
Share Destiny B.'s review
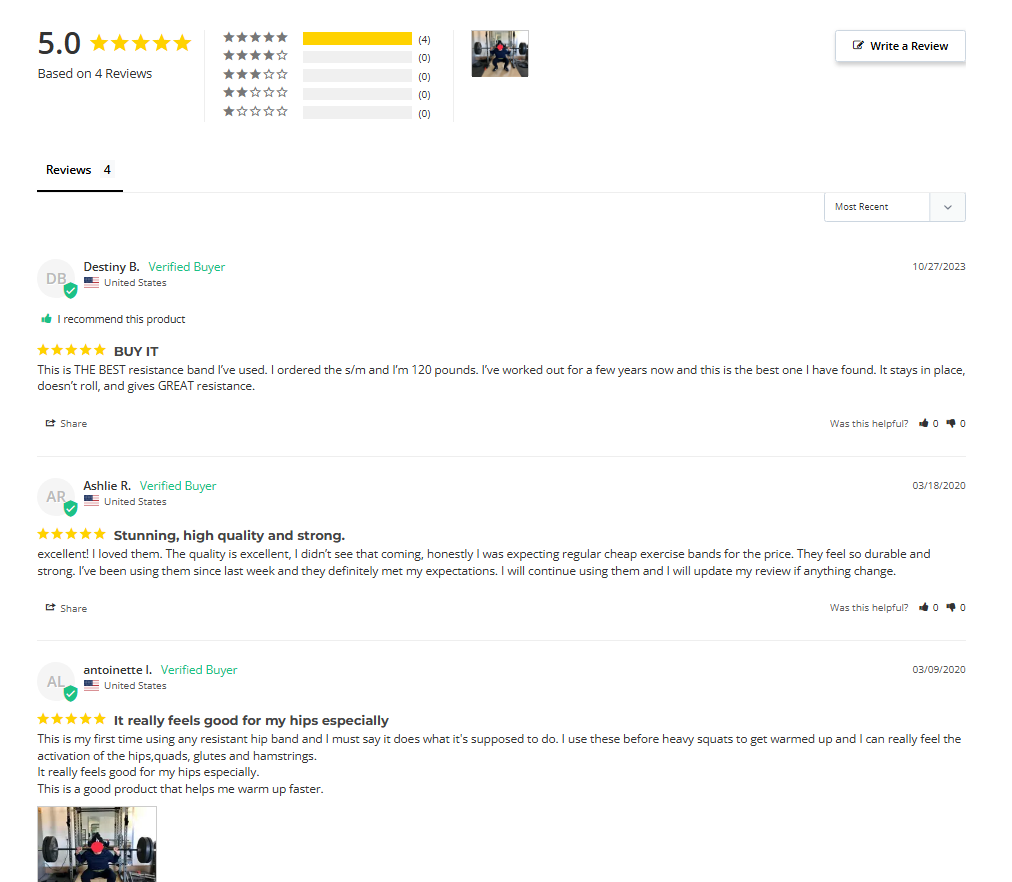click(x=66, y=423)
